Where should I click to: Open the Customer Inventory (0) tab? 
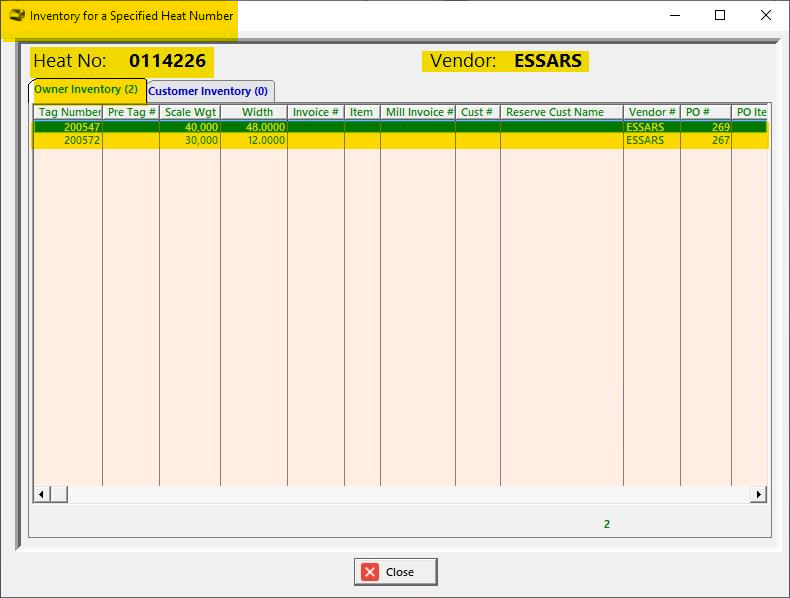(209, 91)
